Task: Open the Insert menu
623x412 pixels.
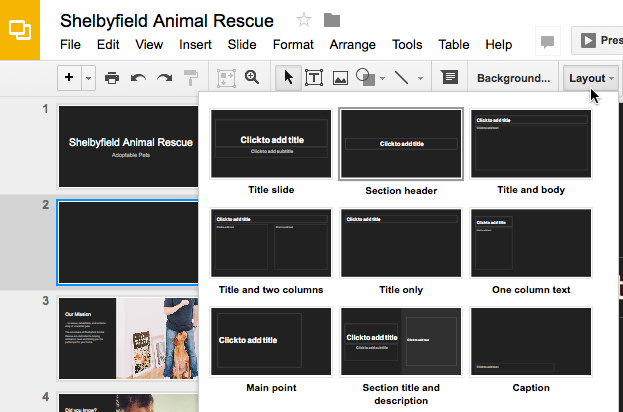Action: (x=195, y=44)
